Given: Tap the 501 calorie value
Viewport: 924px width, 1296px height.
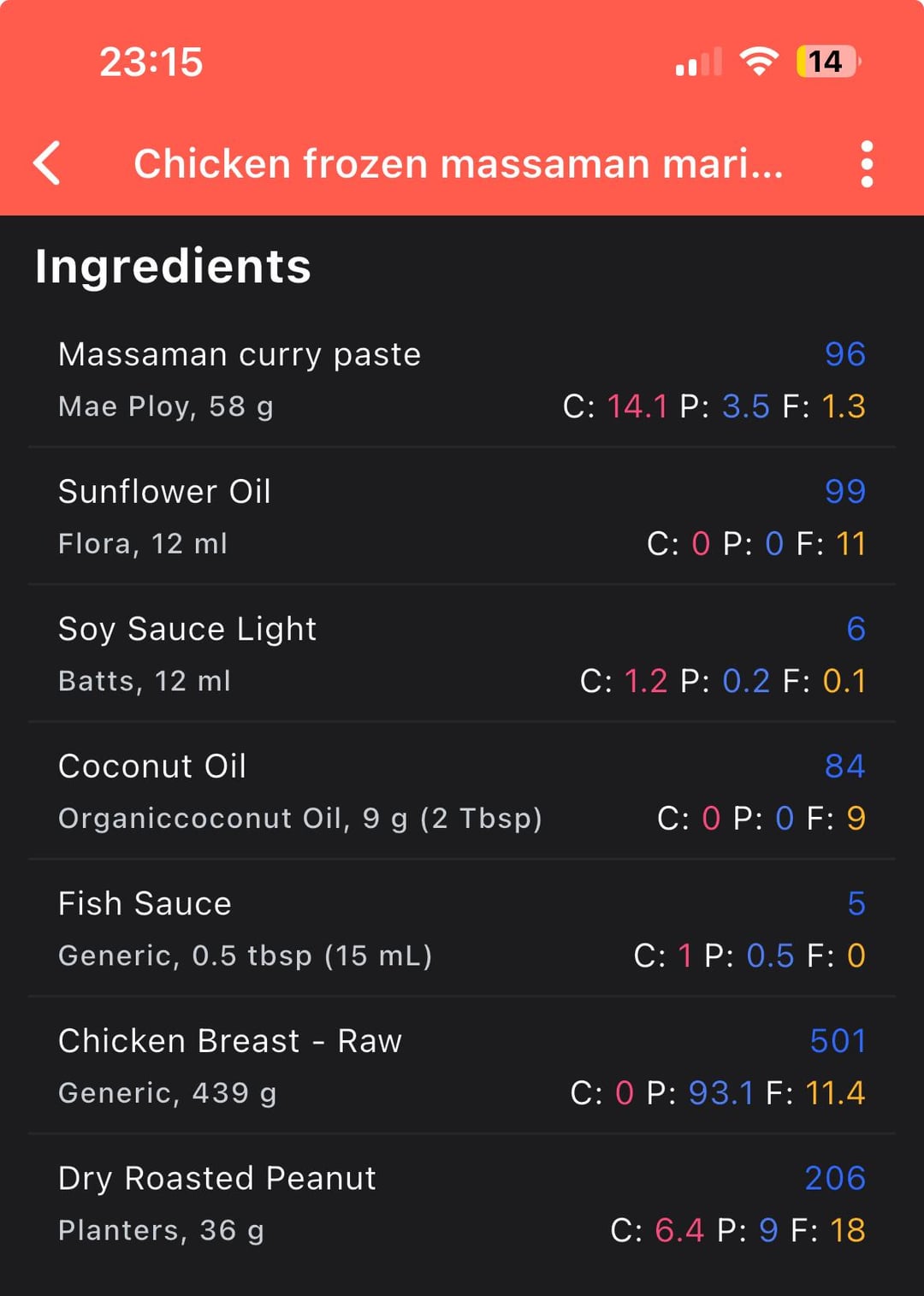Looking at the screenshot, I should (x=838, y=1041).
